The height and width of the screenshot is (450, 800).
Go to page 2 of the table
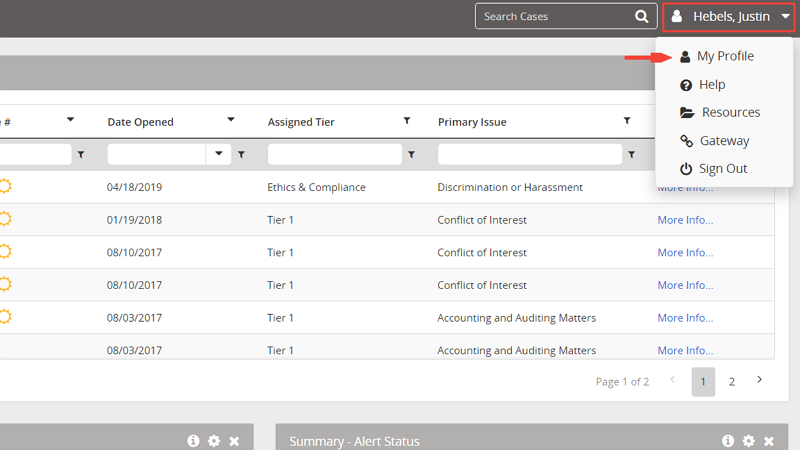(732, 382)
